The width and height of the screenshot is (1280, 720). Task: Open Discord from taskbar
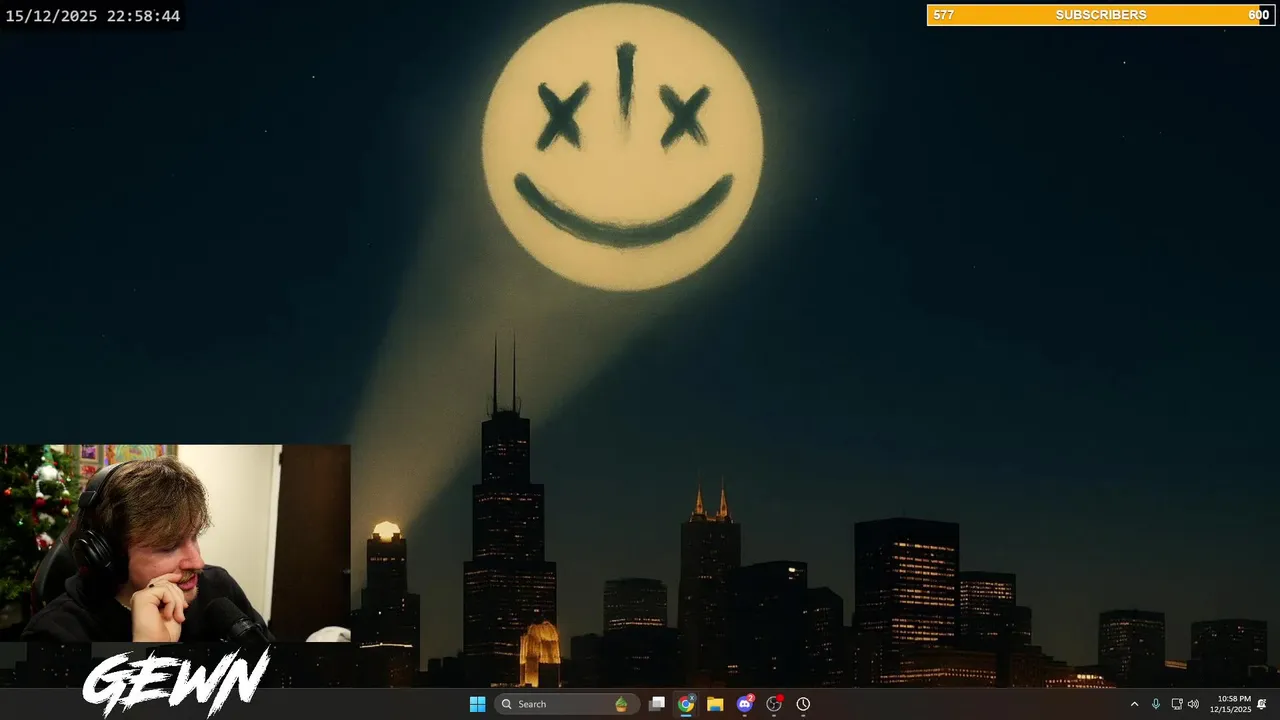click(x=744, y=704)
